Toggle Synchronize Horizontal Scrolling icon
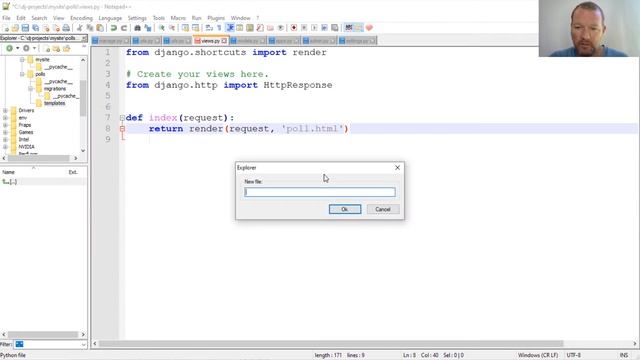Screen dimensions: 640x360 pyautogui.click(x=196, y=28)
